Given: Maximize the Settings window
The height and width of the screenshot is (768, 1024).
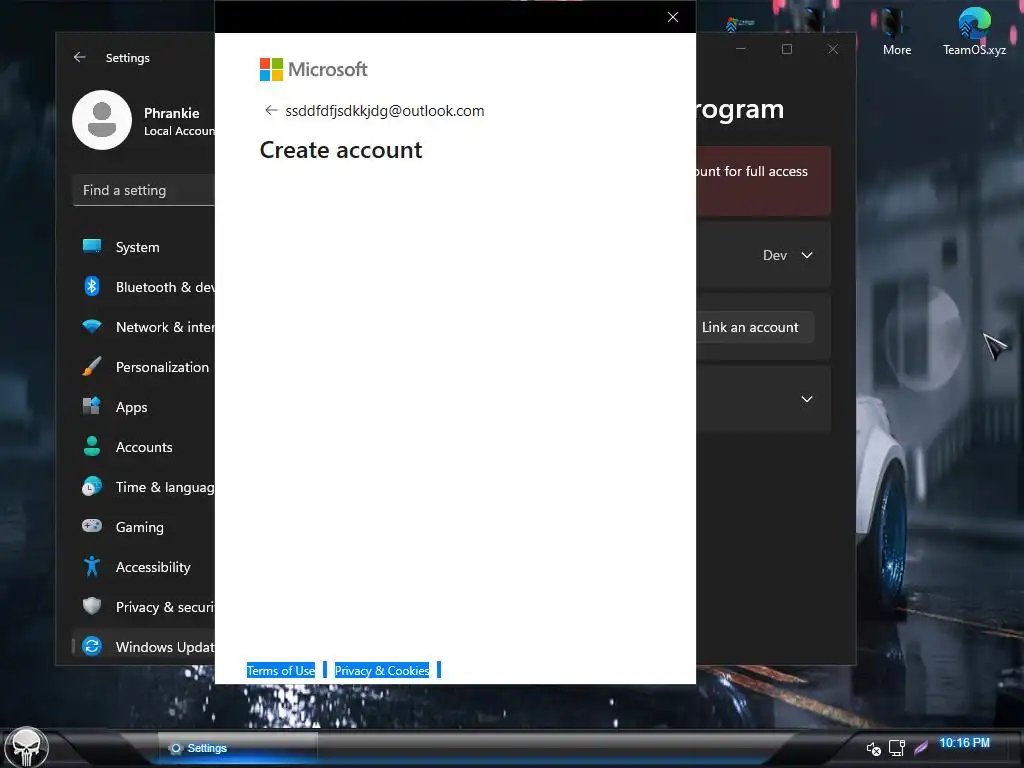Looking at the screenshot, I should 787,49.
